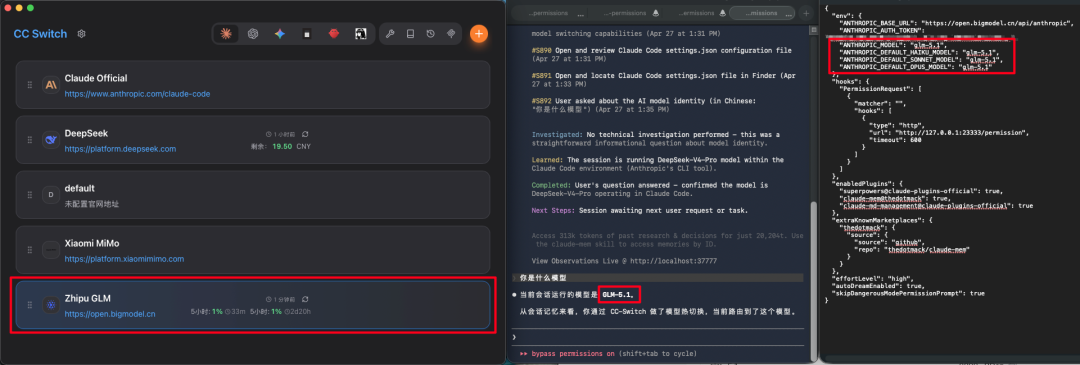Open the book prompts icon

click(411, 33)
